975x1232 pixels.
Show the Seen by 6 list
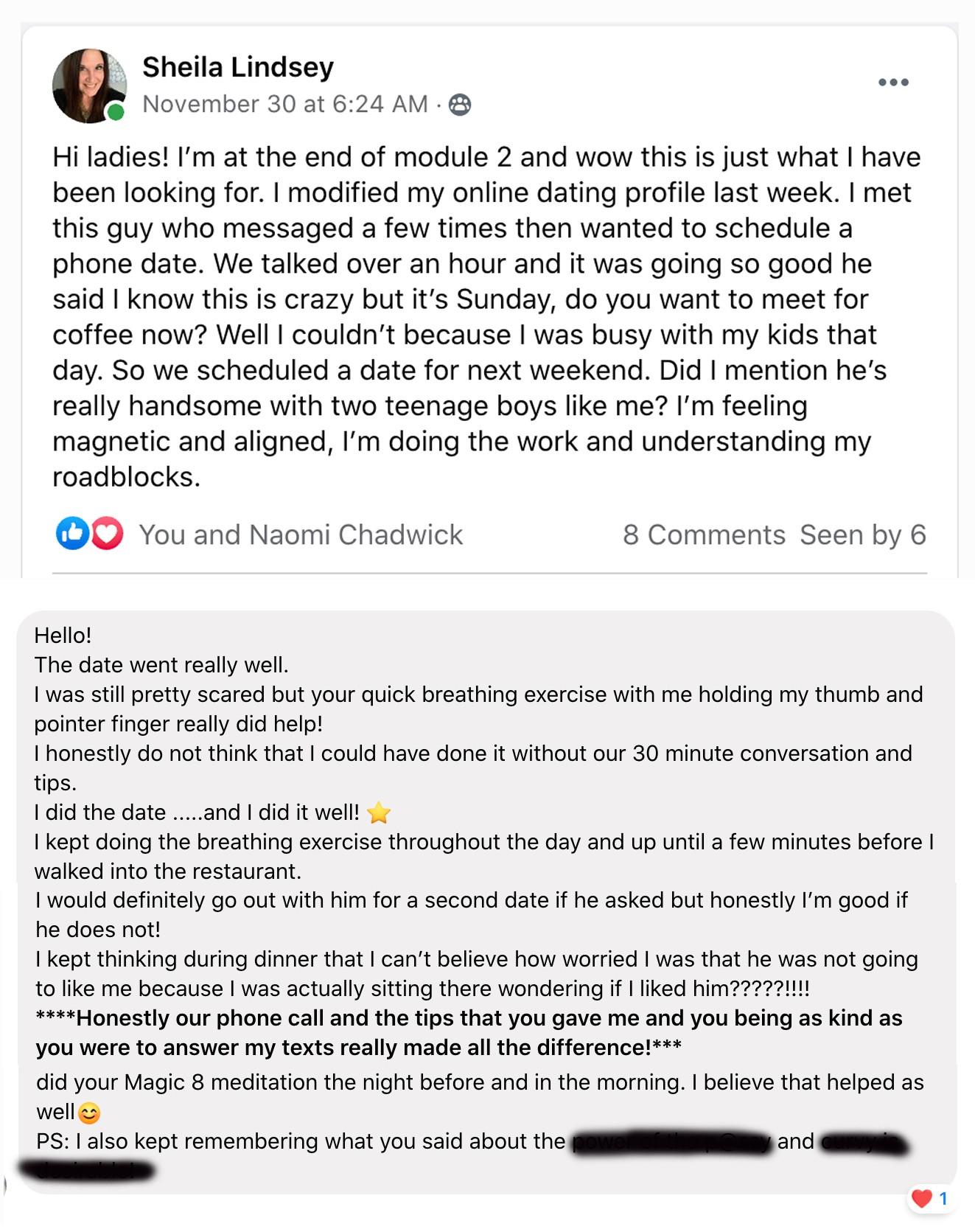pos(863,535)
